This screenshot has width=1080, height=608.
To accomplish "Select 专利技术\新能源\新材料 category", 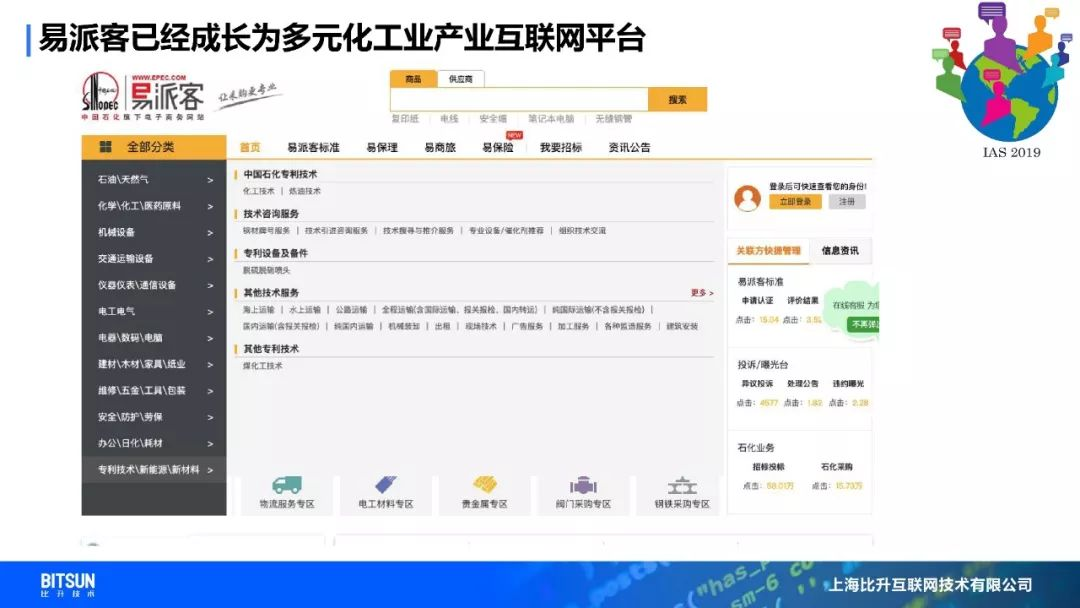I will coord(154,470).
